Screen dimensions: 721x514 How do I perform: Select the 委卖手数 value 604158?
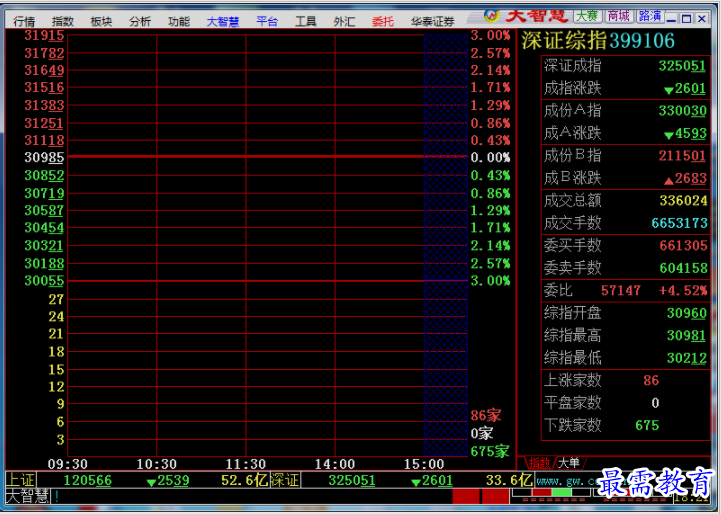click(683, 268)
